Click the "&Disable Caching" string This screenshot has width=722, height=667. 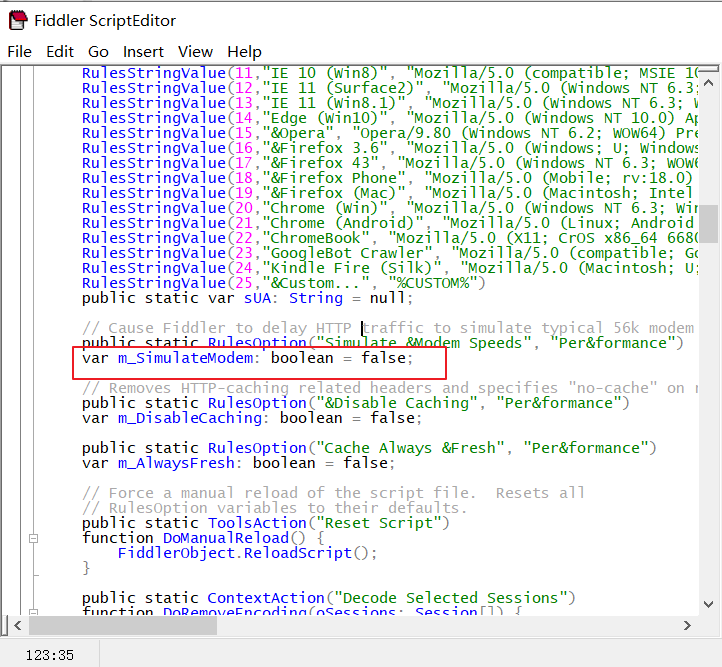396,403
